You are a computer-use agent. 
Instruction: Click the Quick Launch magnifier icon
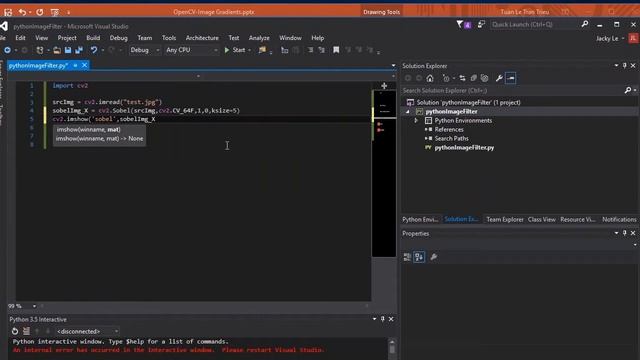585,24
